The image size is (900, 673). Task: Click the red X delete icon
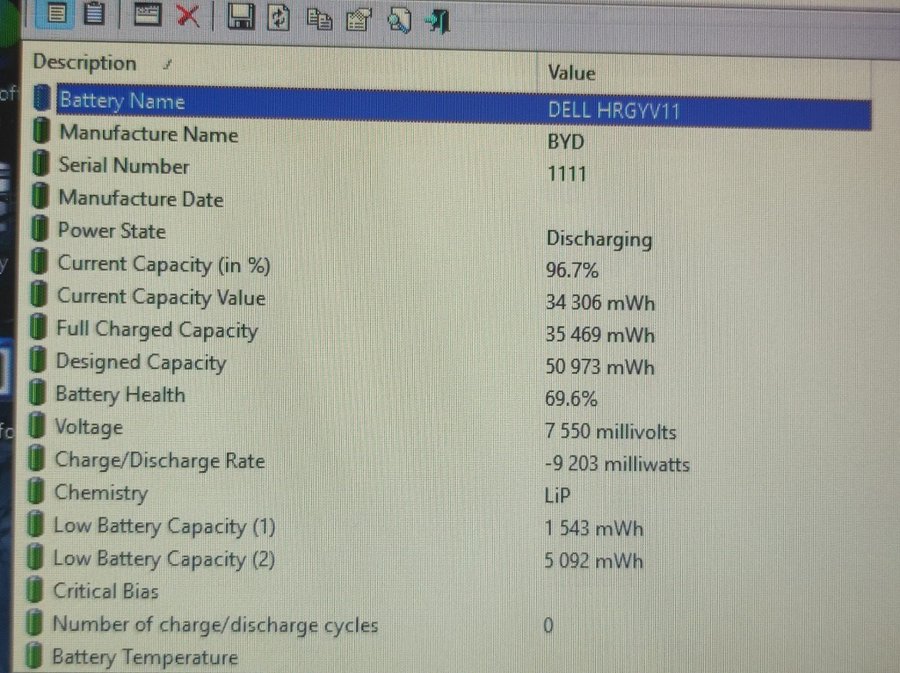pyautogui.click(x=187, y=15)
